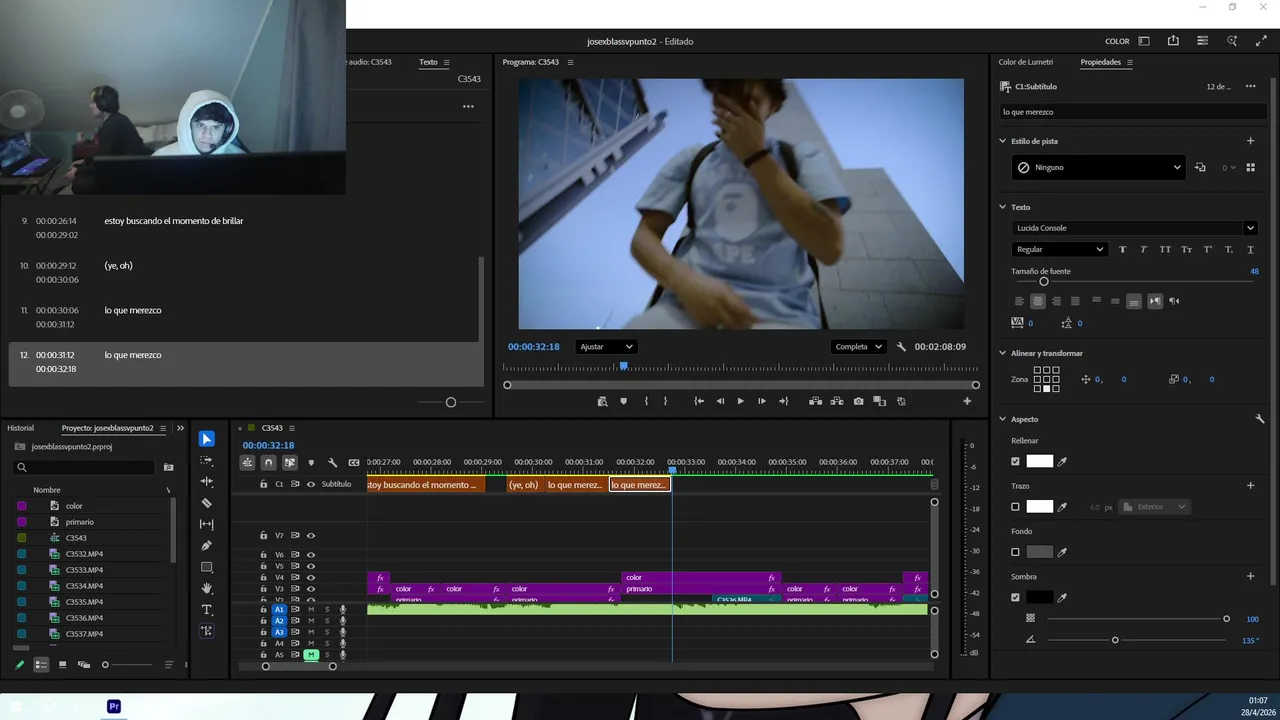
Task: Toggle Linked Selection in timeline
Action: pos(289,463)
